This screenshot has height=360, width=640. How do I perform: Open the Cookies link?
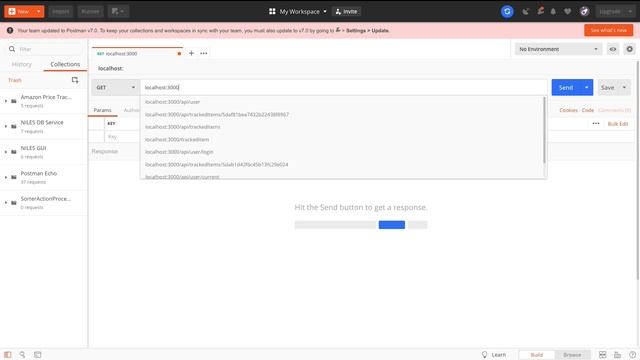point(568,110)
